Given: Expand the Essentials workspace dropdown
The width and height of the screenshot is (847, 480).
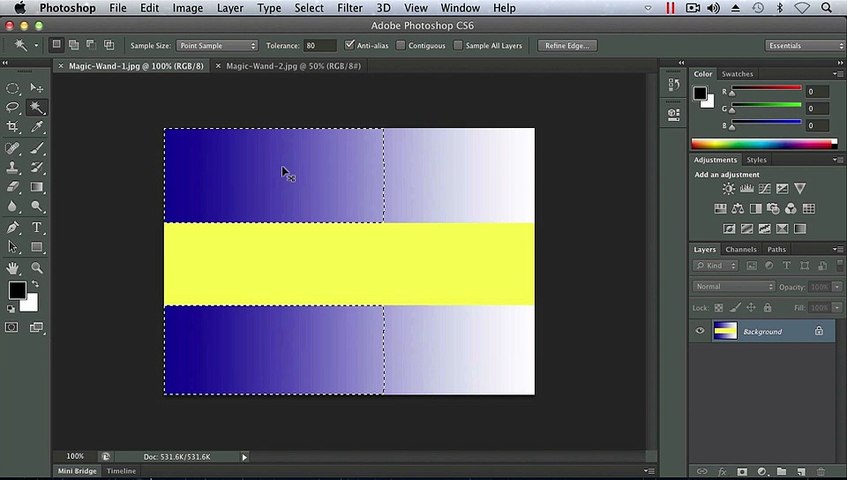Looking at the screenshot, I should click(x=804, y=46).
